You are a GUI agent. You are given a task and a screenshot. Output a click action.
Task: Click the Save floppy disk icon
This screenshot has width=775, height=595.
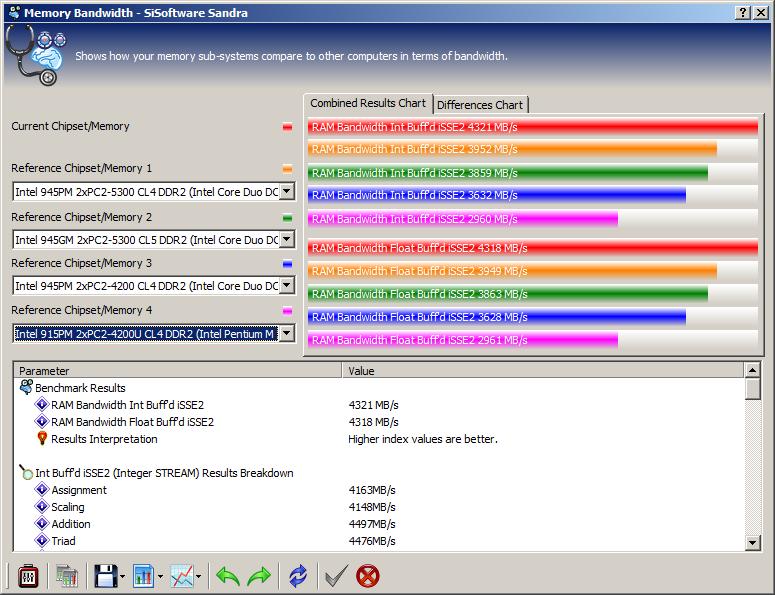click(x=105, y=576)
